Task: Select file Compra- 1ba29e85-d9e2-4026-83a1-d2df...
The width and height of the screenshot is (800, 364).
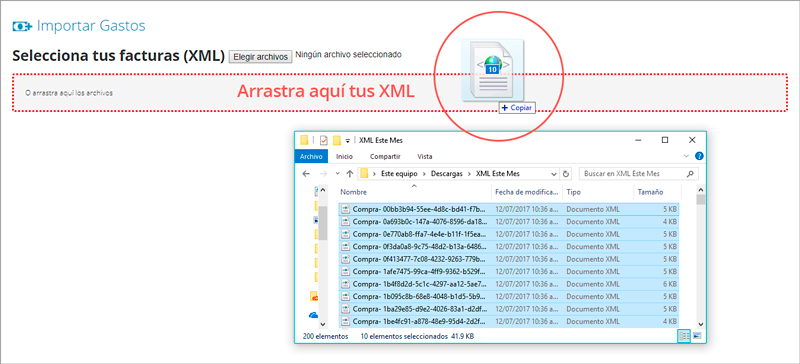Action: click(509, 309)
